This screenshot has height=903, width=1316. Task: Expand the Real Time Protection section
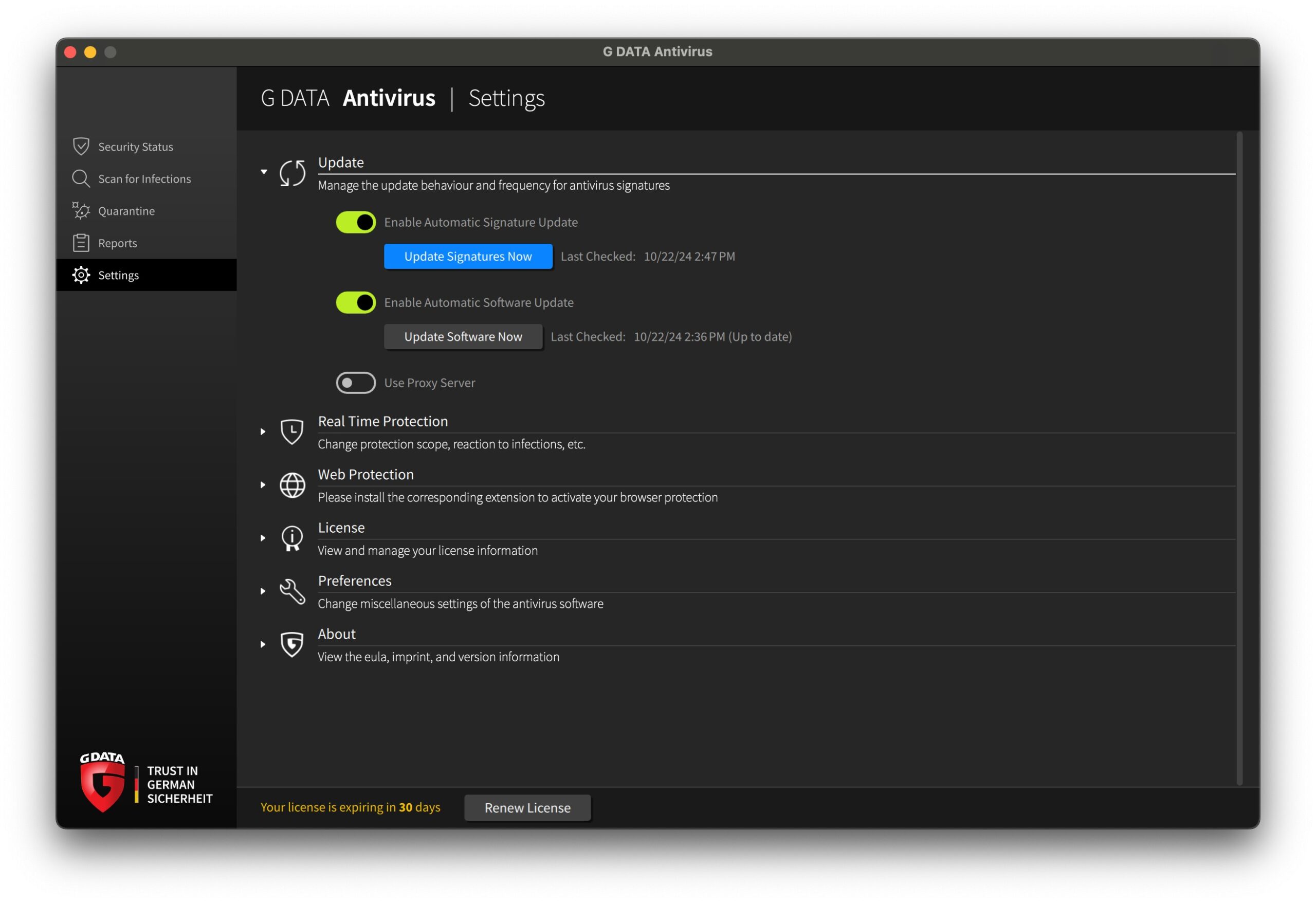pyautogui.click(x=263, y=431)
